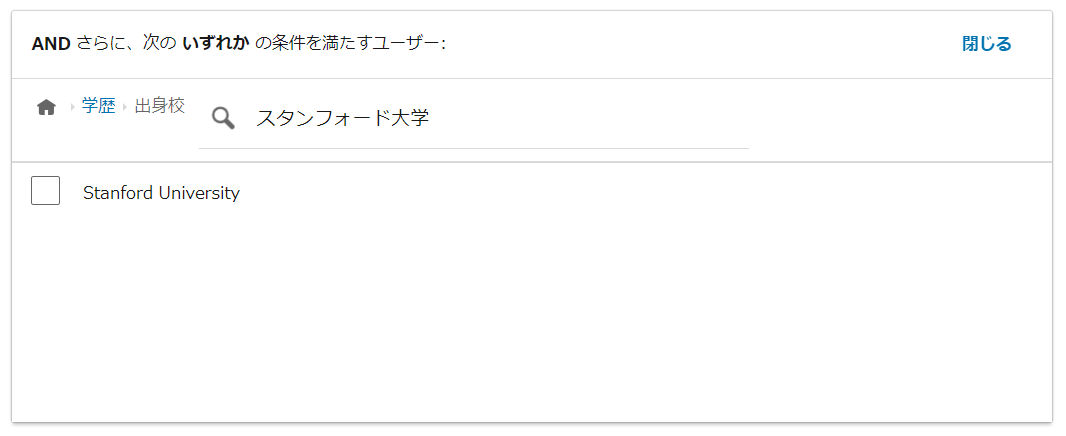Navigate back to the 学歴 category
The image size is (1066, 436).
click(99, 106)
